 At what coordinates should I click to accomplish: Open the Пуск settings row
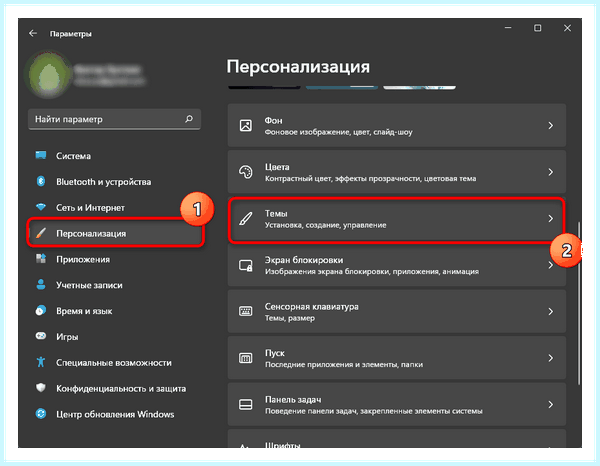click(x=397, y=358)
